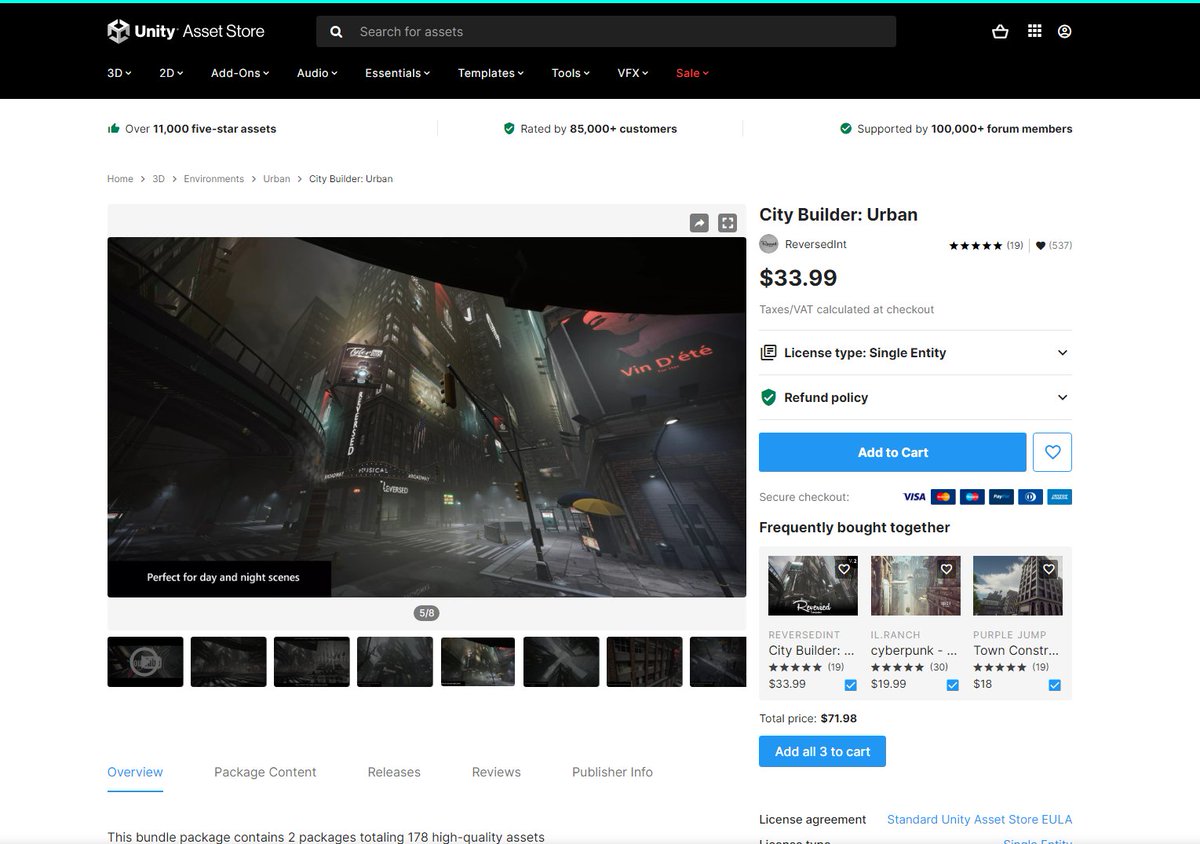This screenshot has width=1200, height=844.
Task: Favorite the Town Constr... card heart
Action: (x=1049, y=569)
